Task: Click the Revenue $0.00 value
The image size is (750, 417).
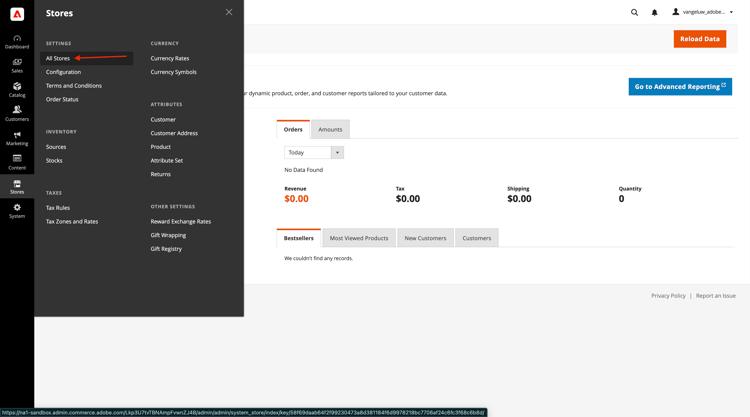Action: [x=297, y=199]
